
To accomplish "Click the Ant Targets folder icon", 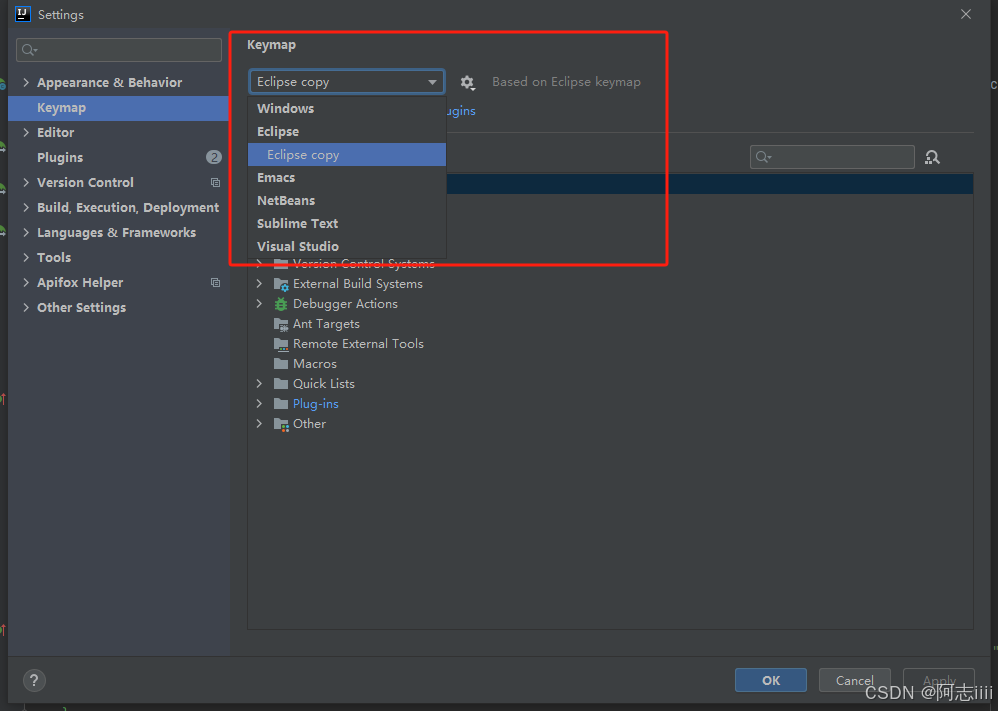I will 281,324.
